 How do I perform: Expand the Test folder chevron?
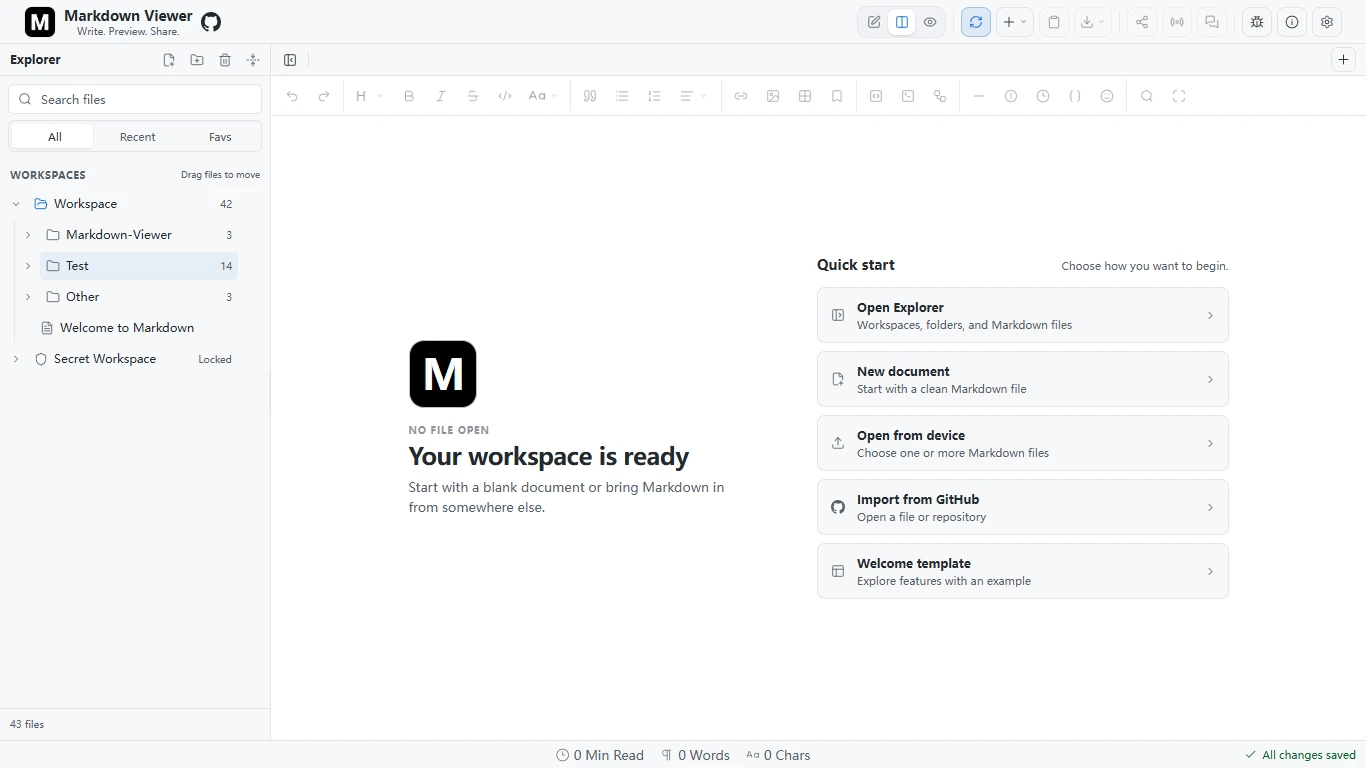click(x=28, y=266)
